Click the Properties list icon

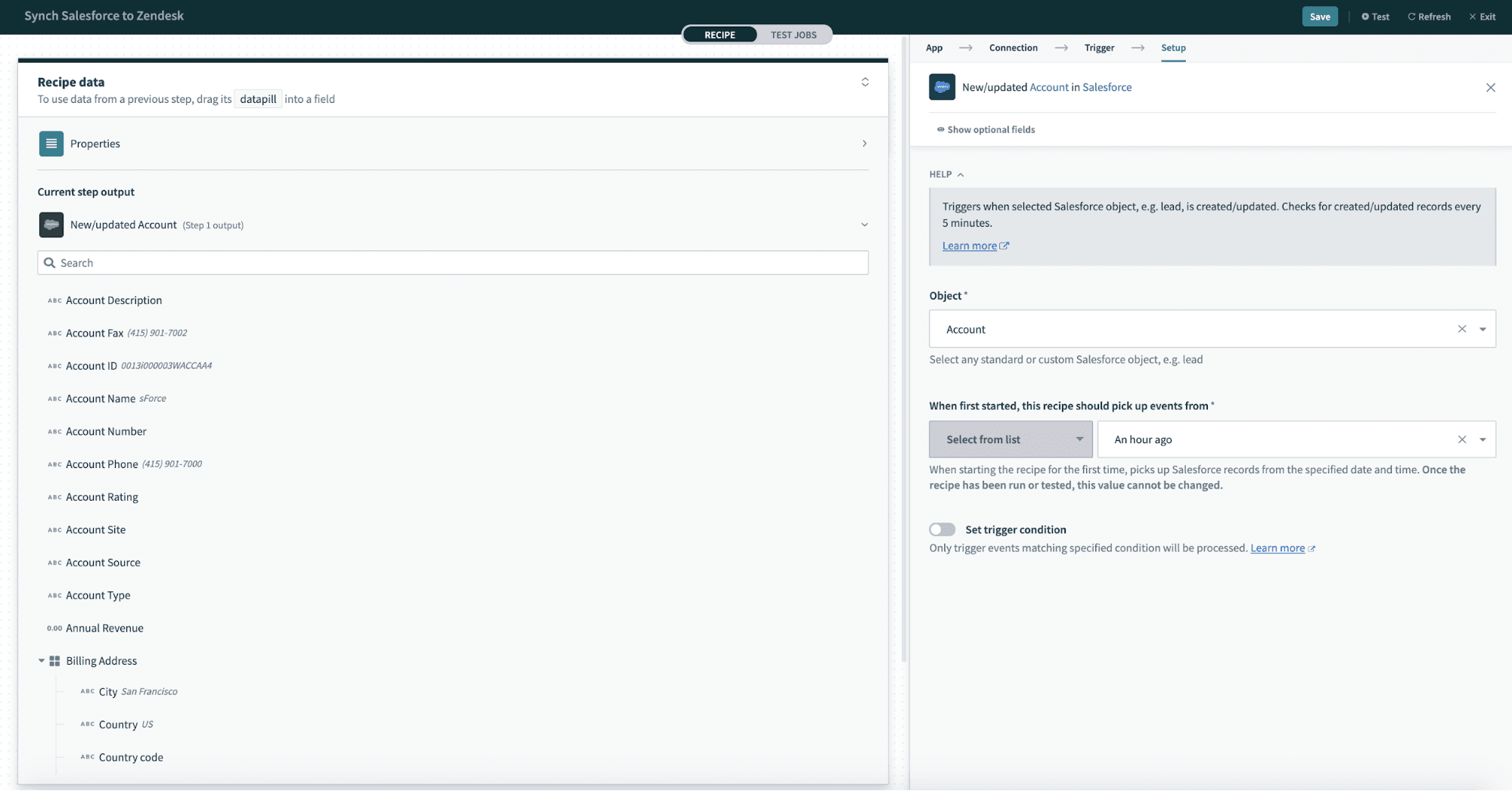point(51,144)
